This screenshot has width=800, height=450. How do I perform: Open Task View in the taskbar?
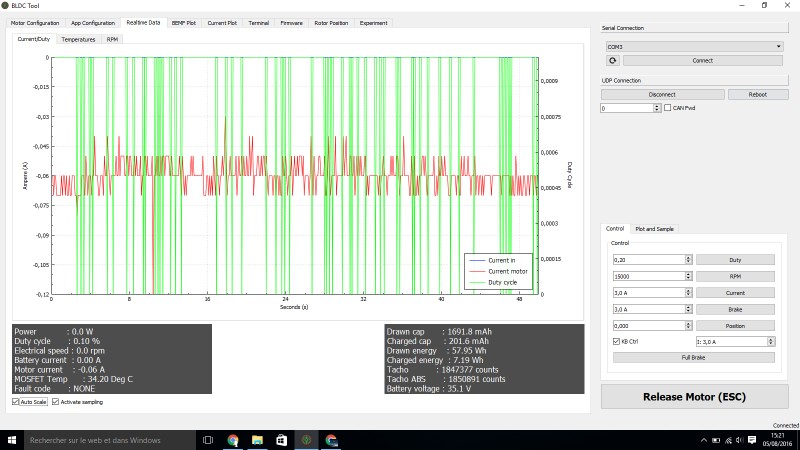208,439
